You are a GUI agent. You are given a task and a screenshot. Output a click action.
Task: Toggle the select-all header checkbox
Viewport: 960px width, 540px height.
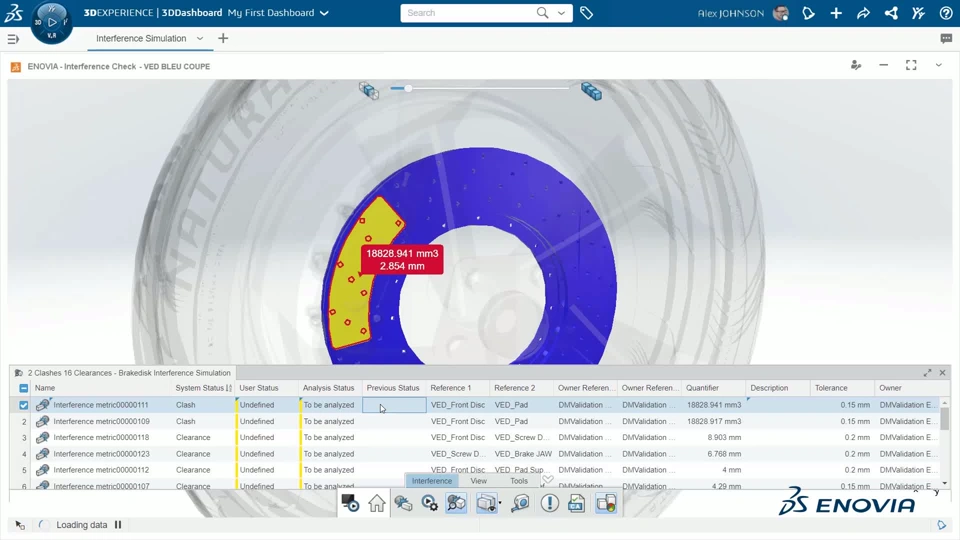[x=23, y=388]
